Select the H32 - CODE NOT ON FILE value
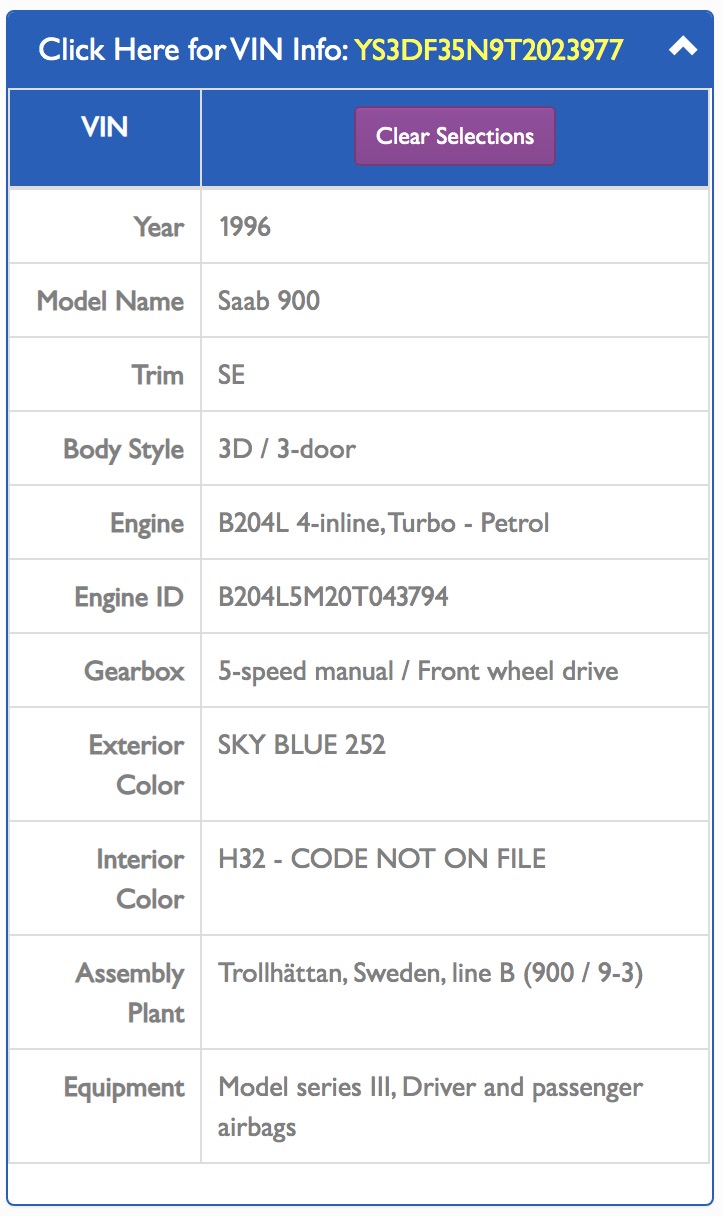 [x=382, y=859]
